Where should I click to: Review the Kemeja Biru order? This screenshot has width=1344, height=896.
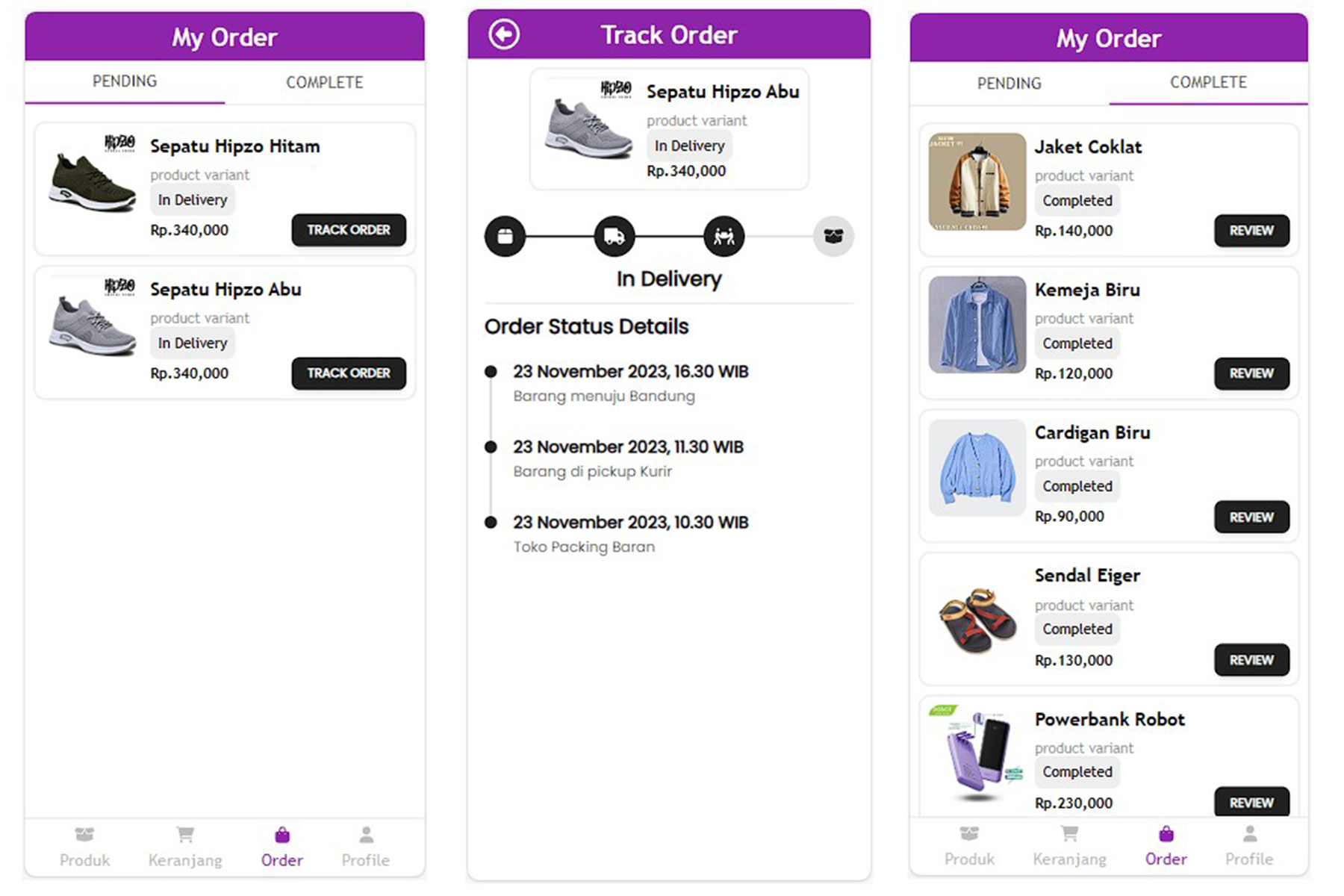pyautogui.click(x=1251, y=373)
